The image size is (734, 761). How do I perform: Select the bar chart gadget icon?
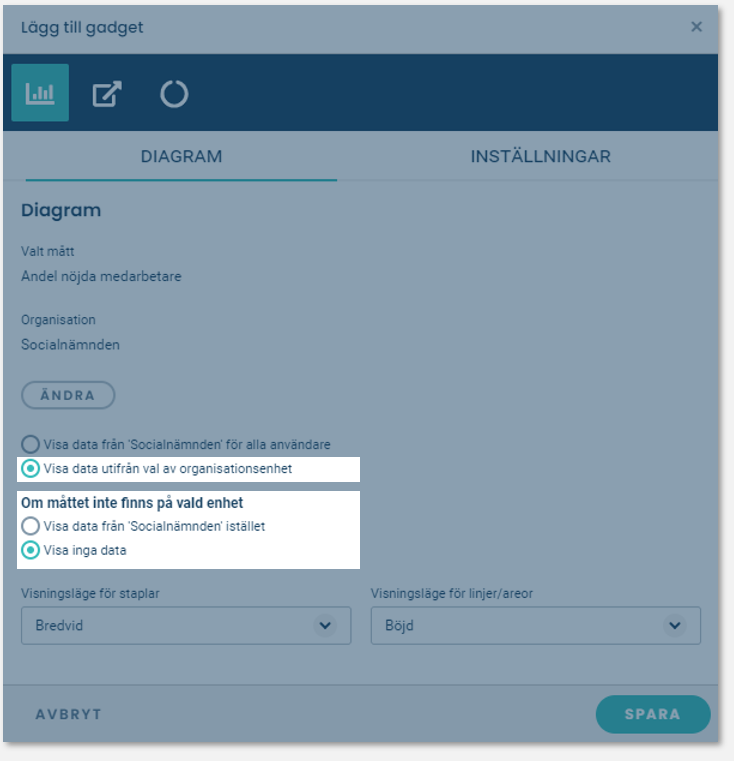pos(40,93)
